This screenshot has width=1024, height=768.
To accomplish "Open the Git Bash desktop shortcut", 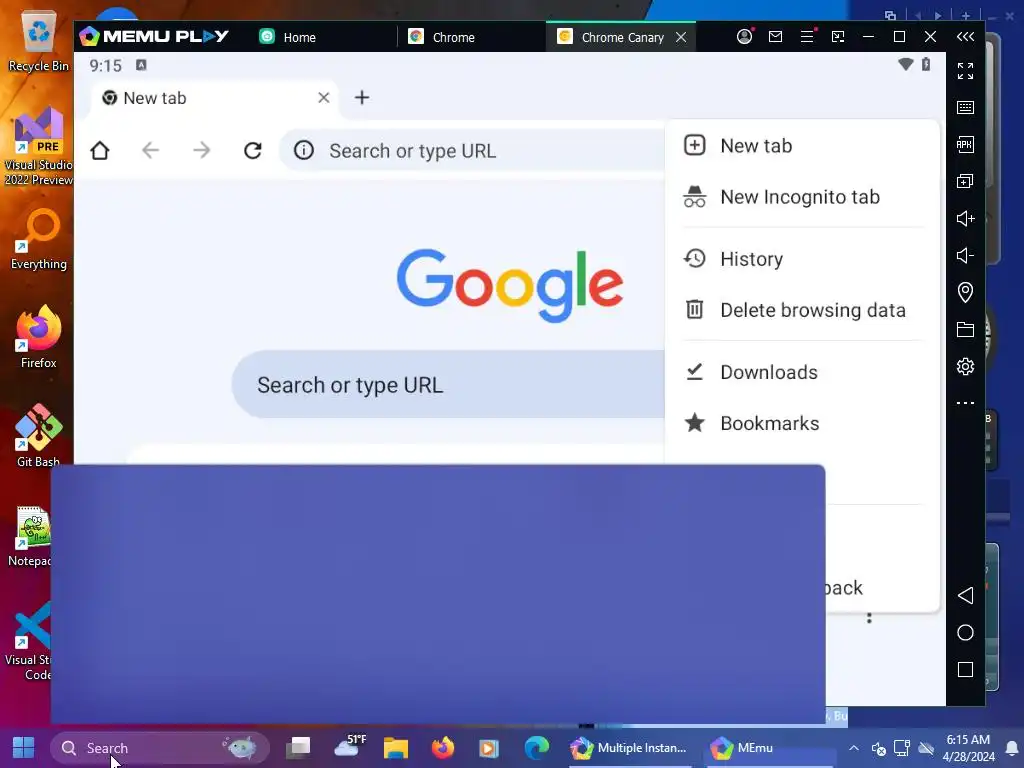I will coord(38,436).
